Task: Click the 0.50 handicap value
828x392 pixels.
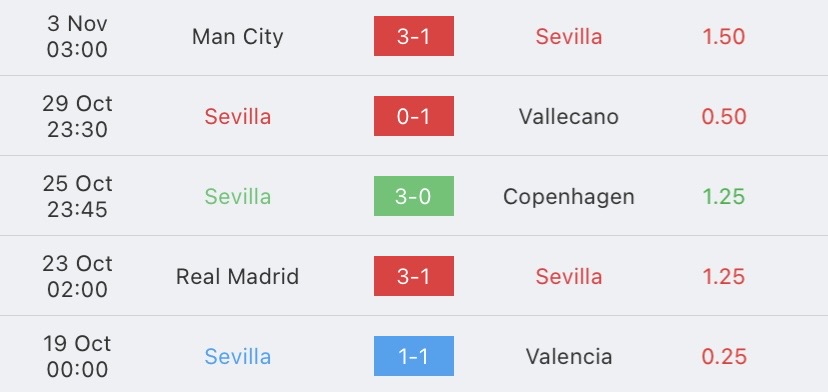Action: (723, 116)
